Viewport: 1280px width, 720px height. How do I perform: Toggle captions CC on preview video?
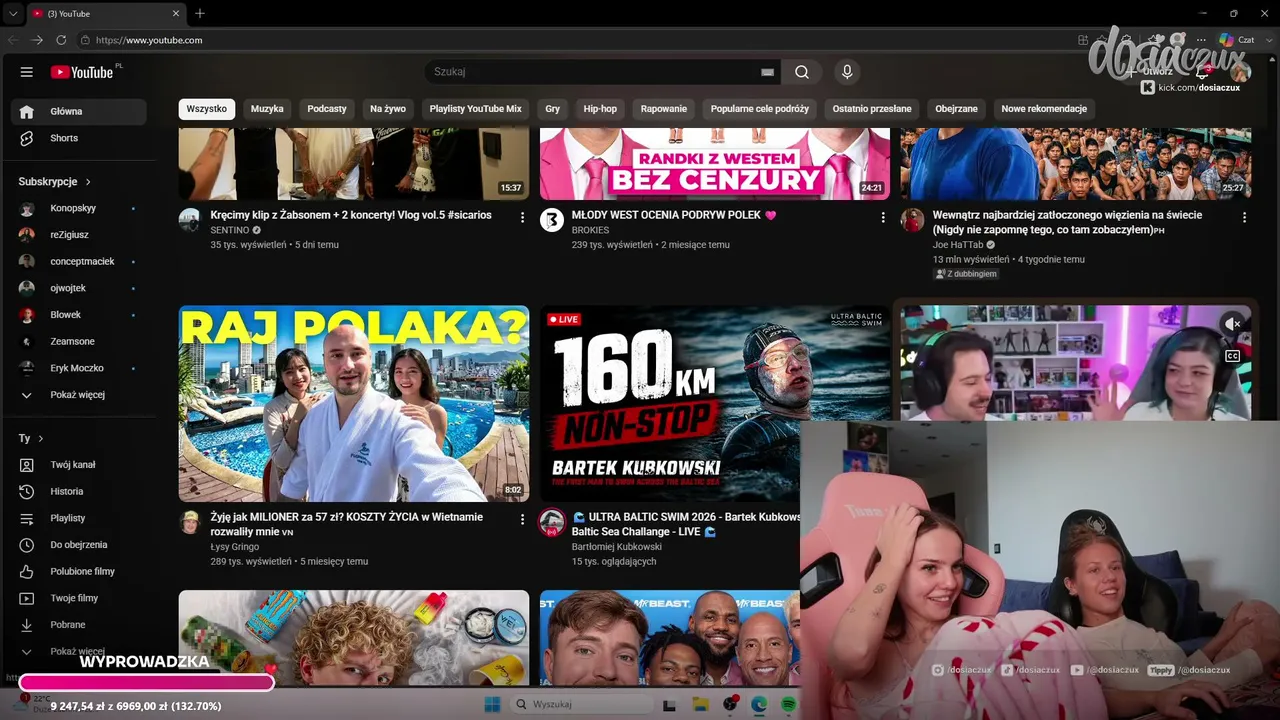[1233, 356]
